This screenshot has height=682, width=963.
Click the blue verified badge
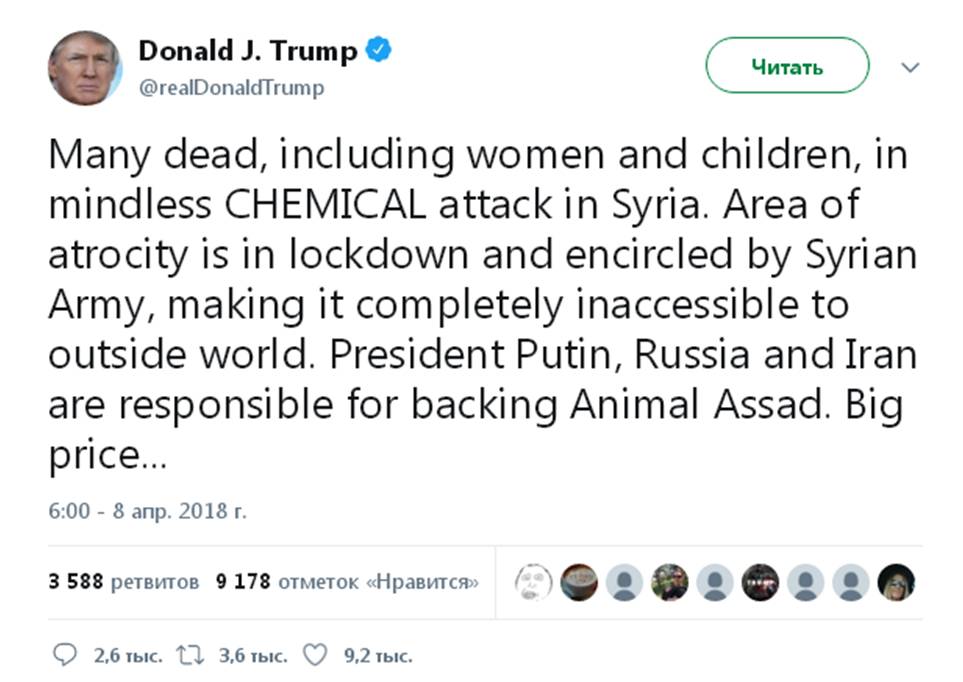[378, 50]
